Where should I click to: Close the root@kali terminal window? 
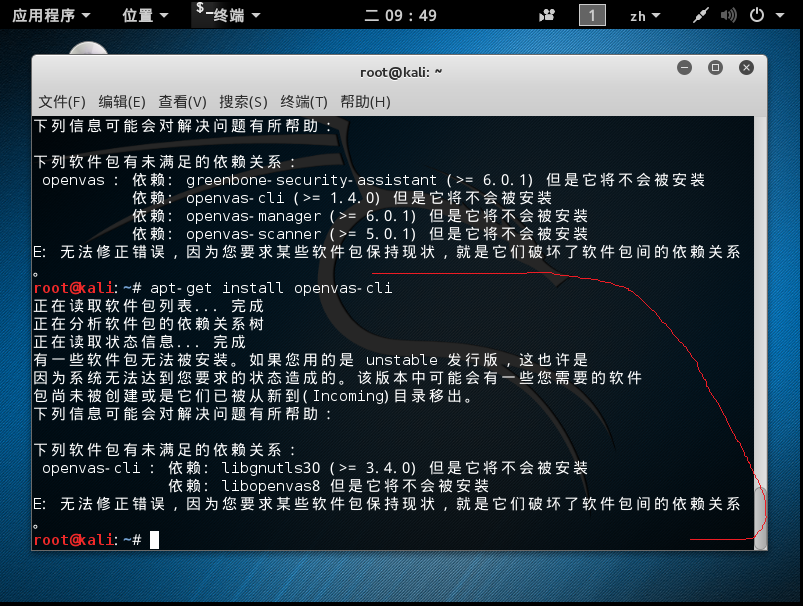(746, 68)
